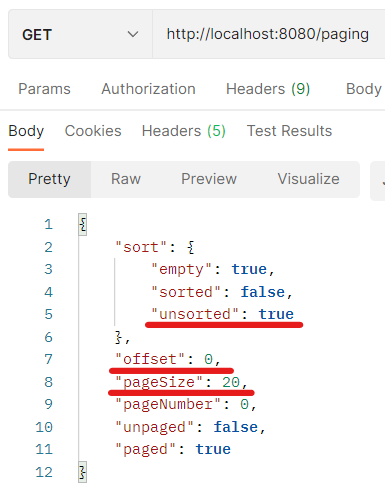The image size is (385, 491).
Task: Click the "unpaged" key text
Action: [154, 427]
